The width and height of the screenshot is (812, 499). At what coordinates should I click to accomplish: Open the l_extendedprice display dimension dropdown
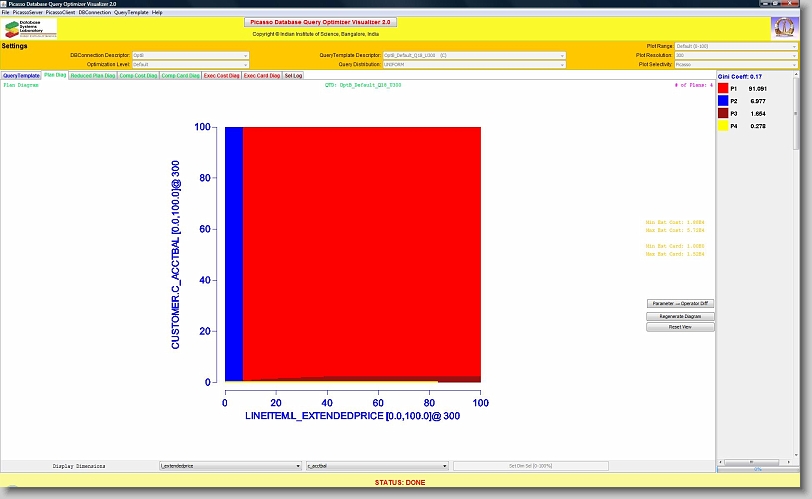230,466
